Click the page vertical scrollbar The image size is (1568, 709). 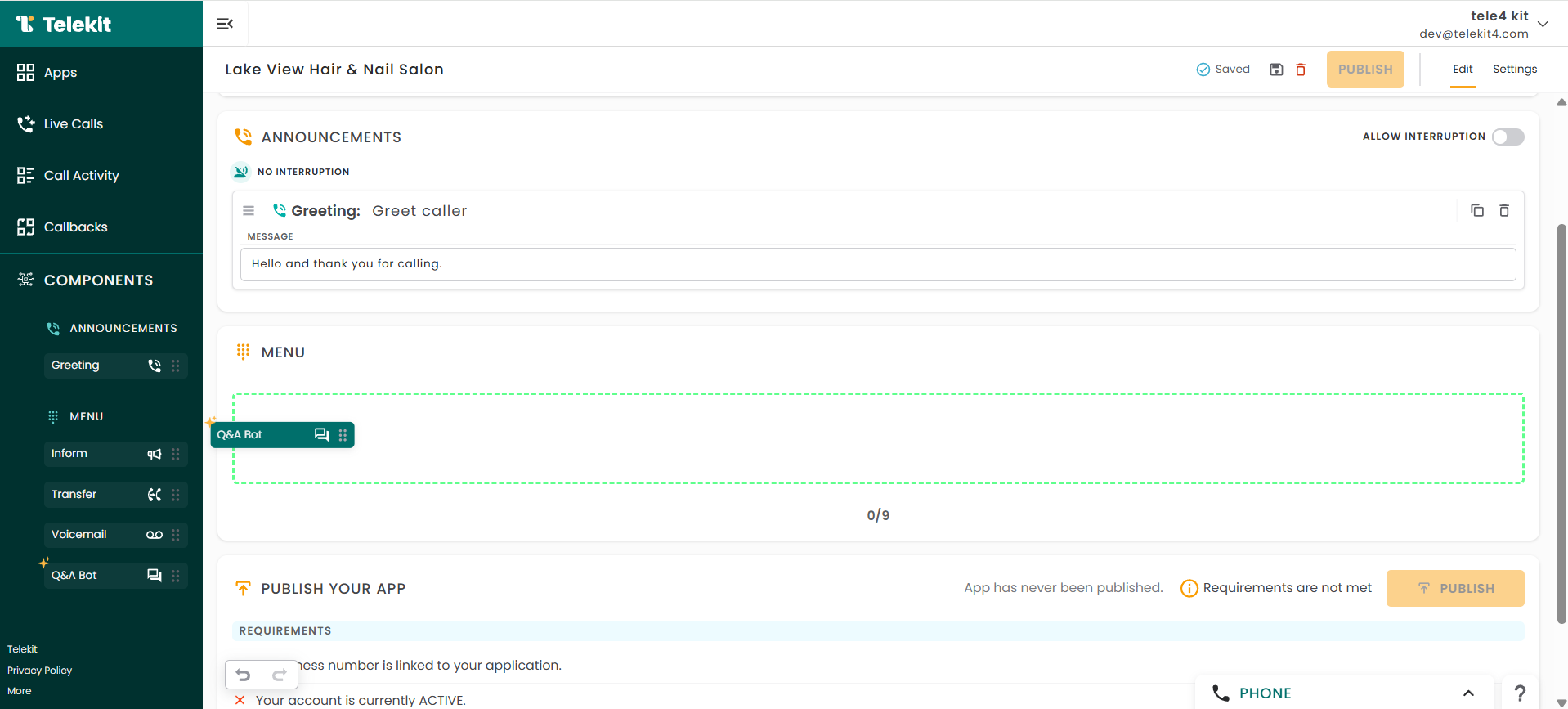1561,423
